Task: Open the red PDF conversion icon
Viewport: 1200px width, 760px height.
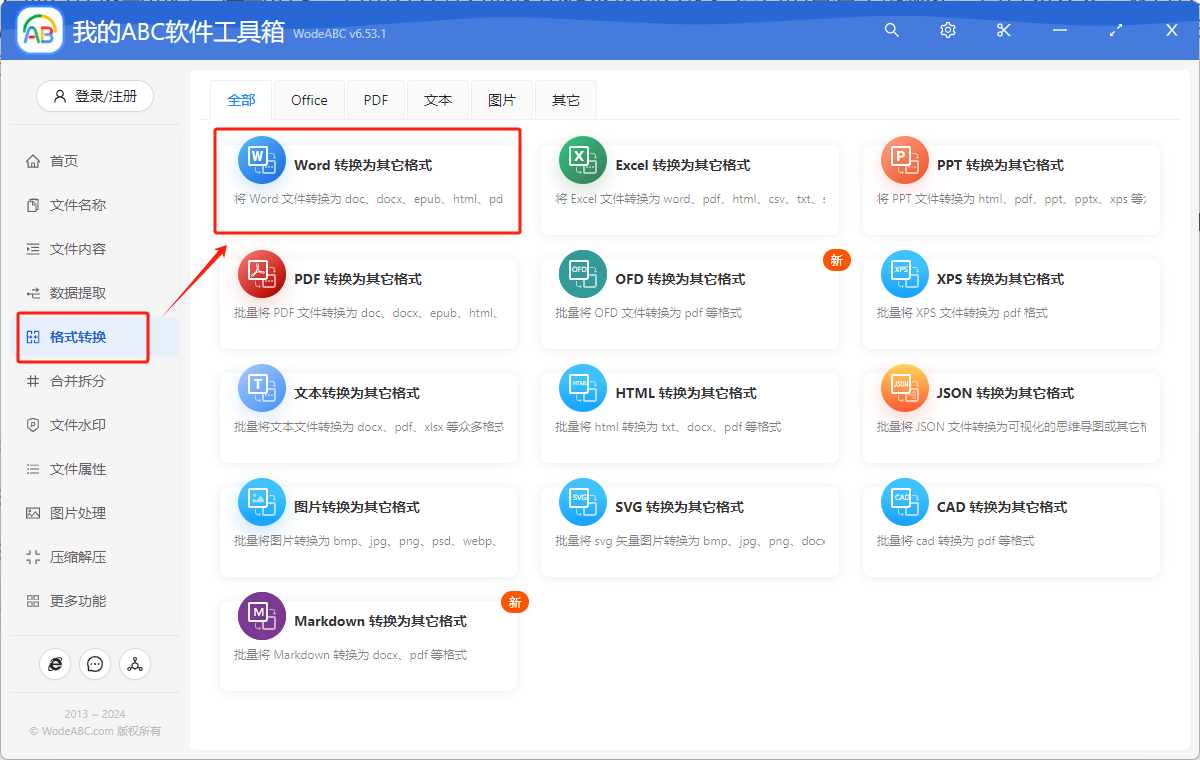Action: [x=262, y=274]
